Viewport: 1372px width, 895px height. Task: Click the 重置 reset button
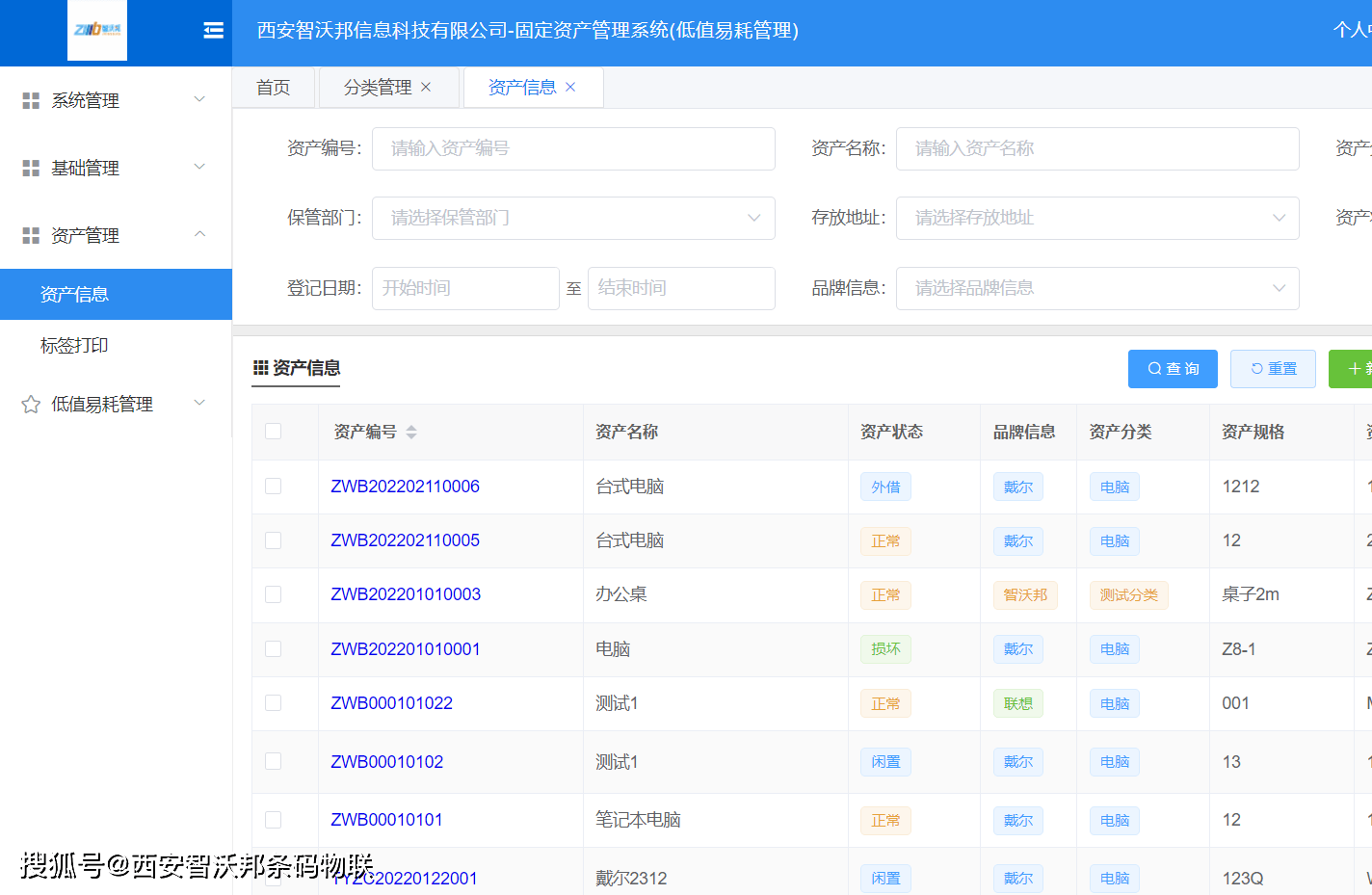(x=1273, y=369)
